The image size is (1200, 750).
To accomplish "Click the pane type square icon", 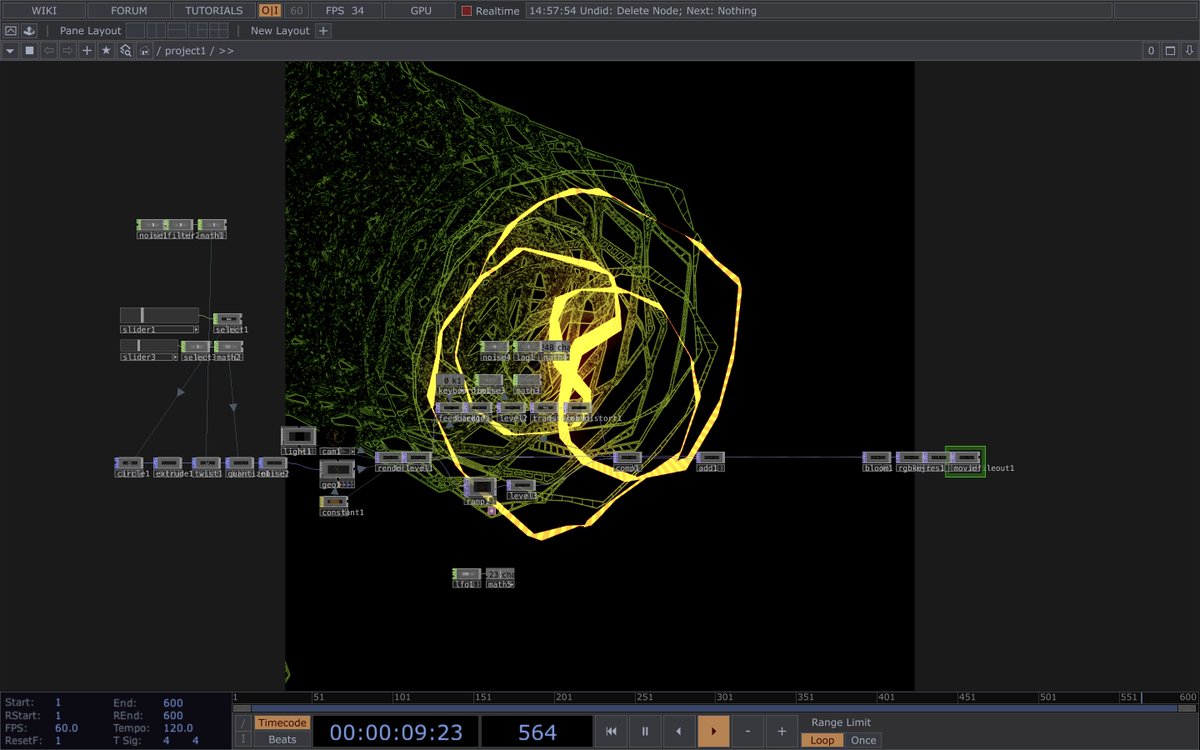I will (x=30, y=50).
